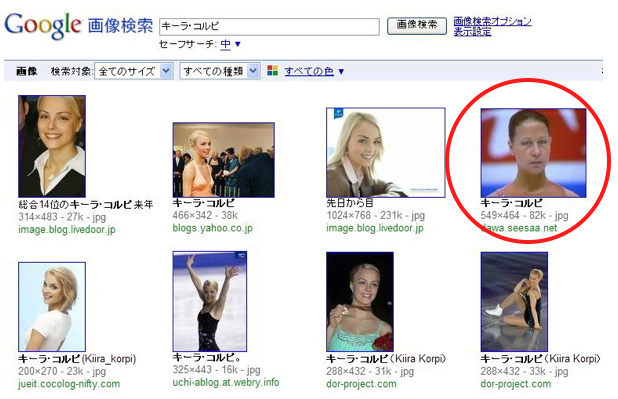Open thumbnail of skater sitting on ice
The width and height of the screenshot is (618, 399).
click(x=514, y=302)
